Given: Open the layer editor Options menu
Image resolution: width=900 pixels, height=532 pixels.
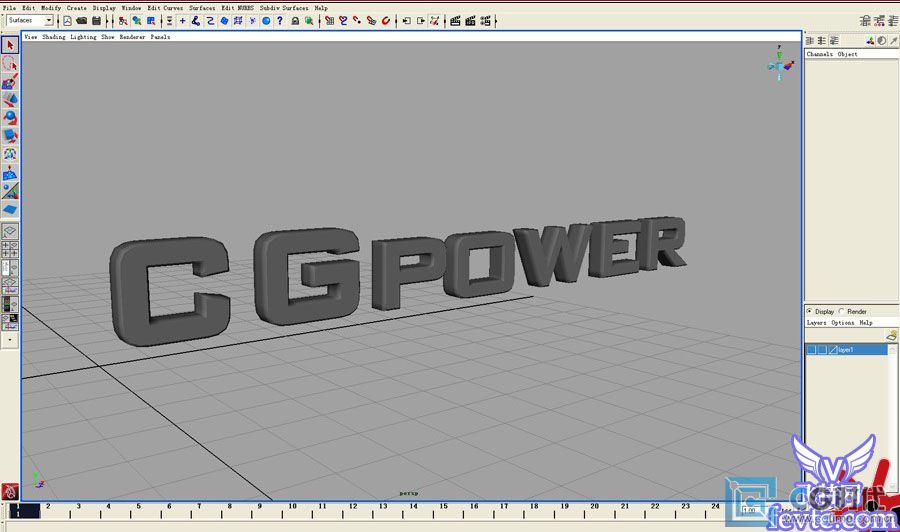Looking at the screenshot, I should 843,323.
